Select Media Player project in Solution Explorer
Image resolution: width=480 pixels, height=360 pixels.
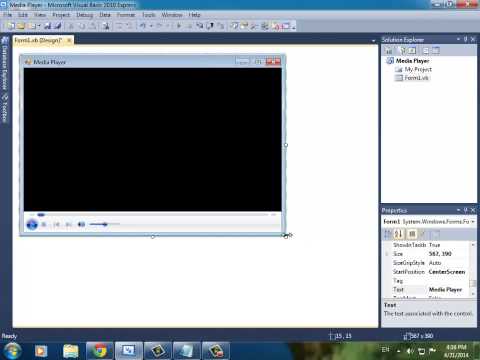click(412, 61)
